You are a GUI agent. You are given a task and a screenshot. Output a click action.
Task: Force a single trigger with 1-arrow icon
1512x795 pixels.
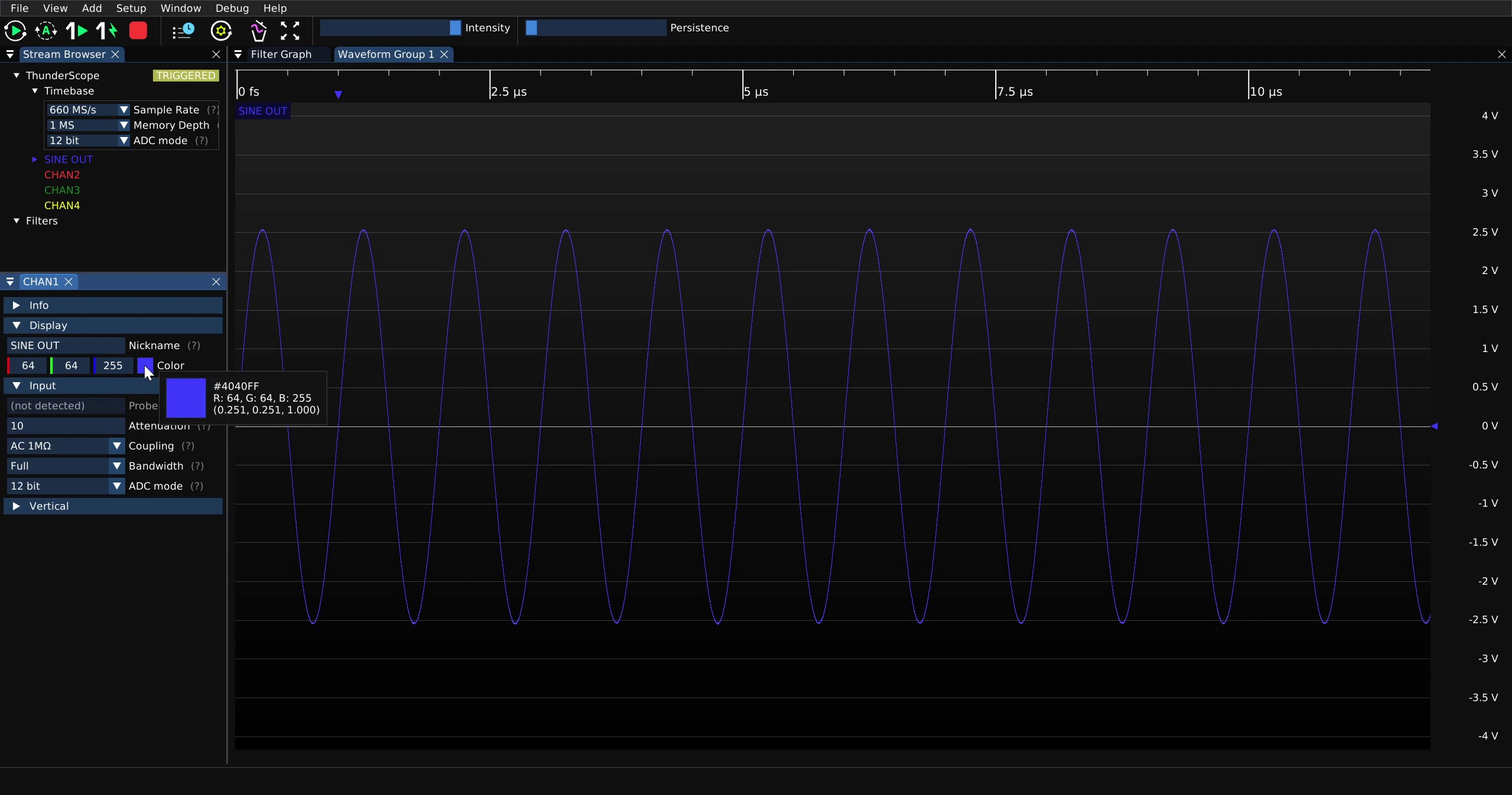[107, 31]
